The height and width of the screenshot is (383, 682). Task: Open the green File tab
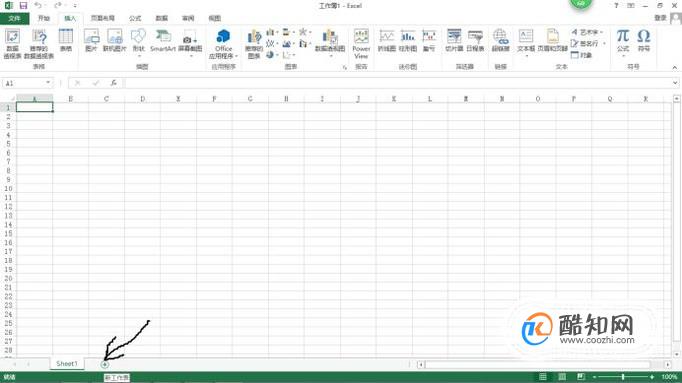click(x=14, y=18)
